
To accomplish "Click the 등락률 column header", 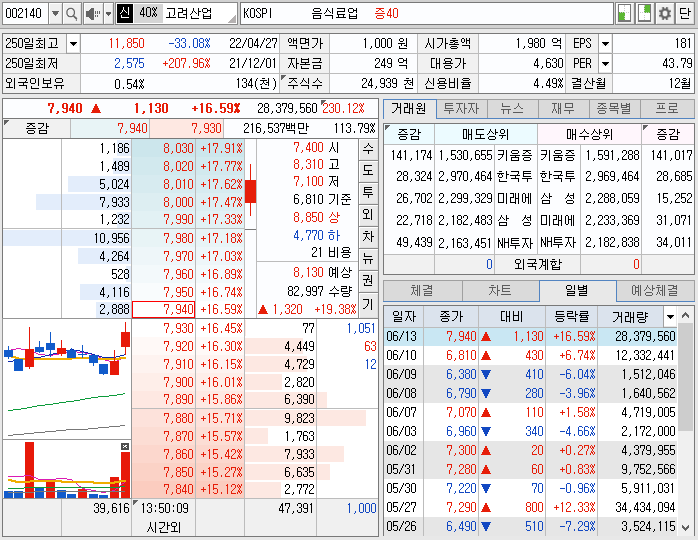I will [x=572, y=317].
